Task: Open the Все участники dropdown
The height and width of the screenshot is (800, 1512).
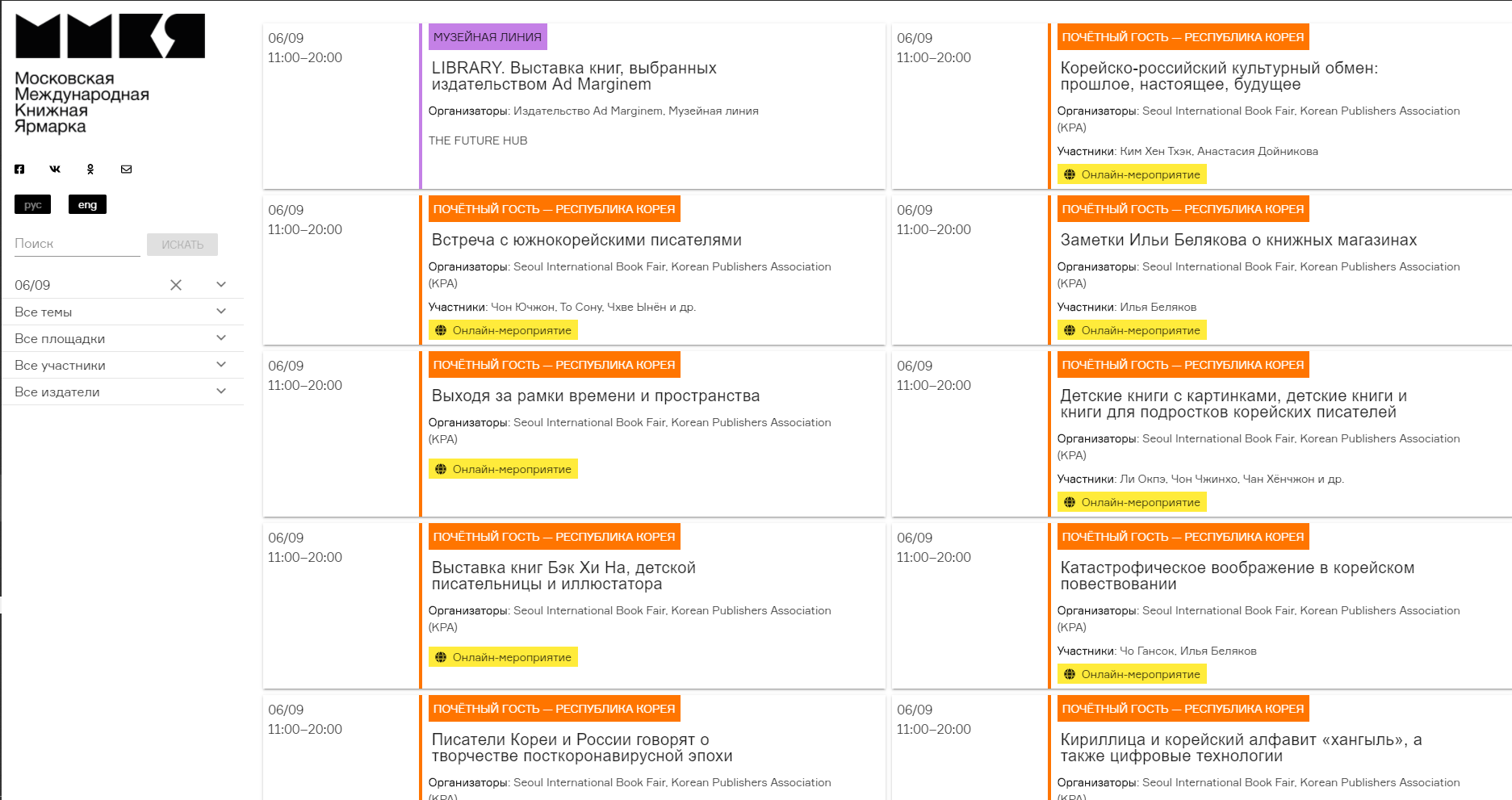Action: (123, 365)
